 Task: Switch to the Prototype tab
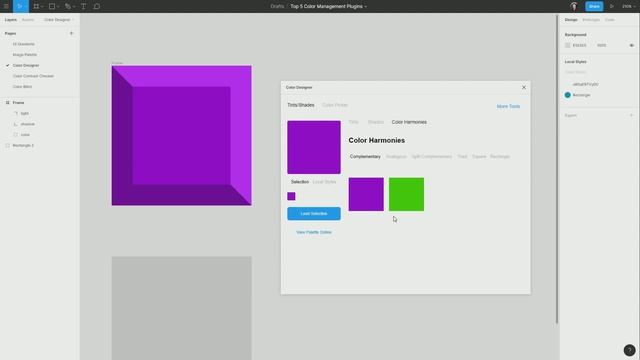591,20
